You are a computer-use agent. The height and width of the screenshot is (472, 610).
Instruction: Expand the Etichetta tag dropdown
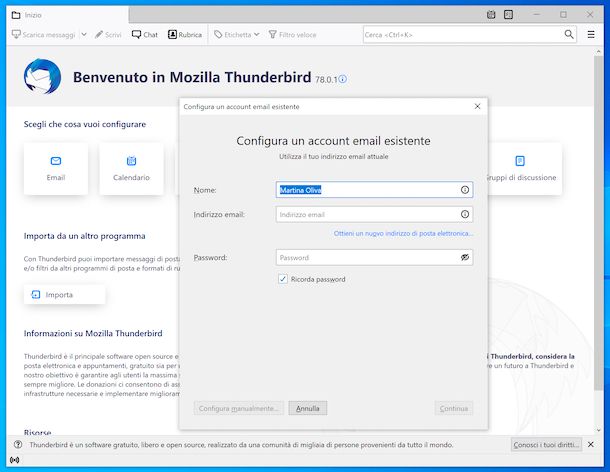237,35
